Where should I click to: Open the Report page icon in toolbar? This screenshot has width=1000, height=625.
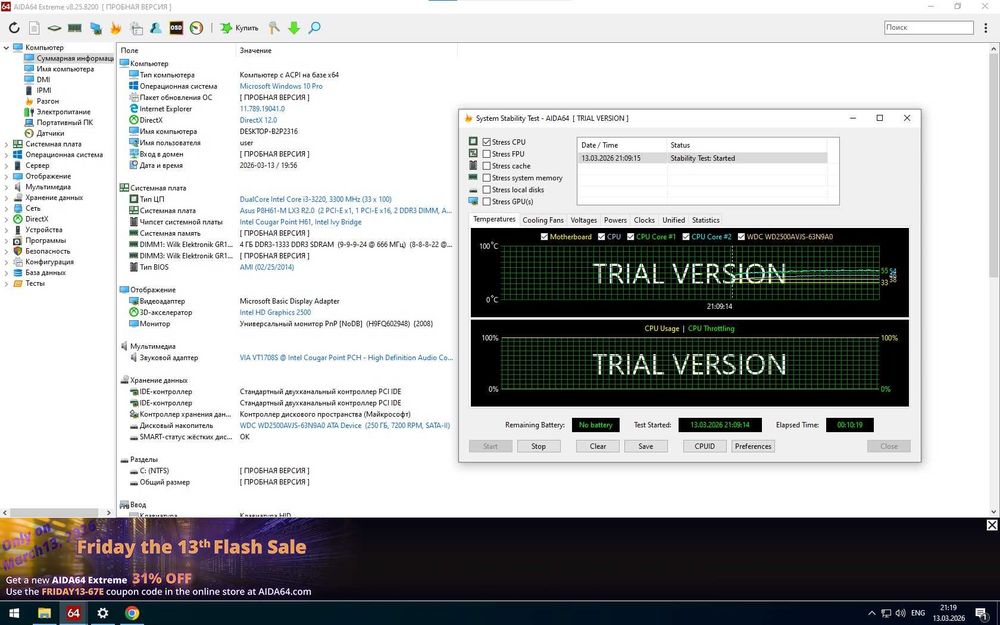(34, 28)
